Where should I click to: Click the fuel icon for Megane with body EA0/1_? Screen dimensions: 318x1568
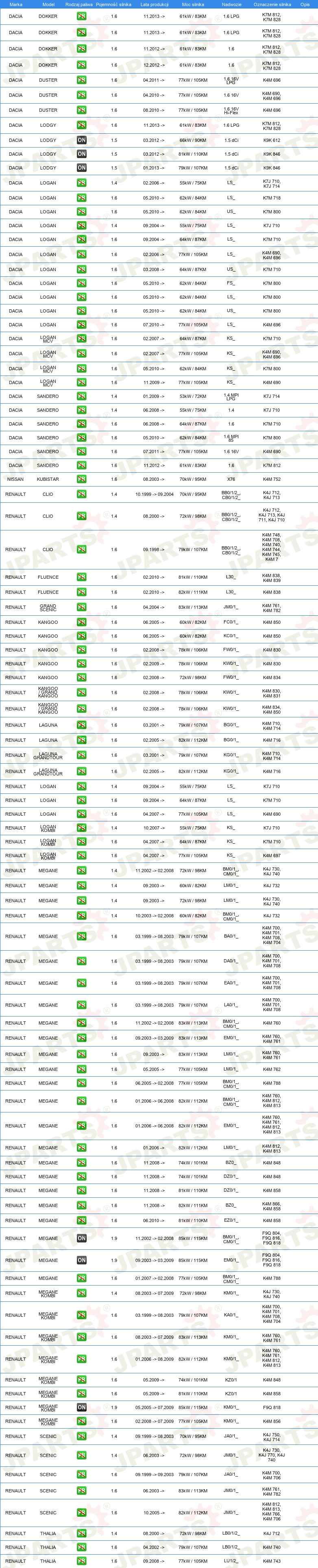pyautogui.click(x=82, y=983)
